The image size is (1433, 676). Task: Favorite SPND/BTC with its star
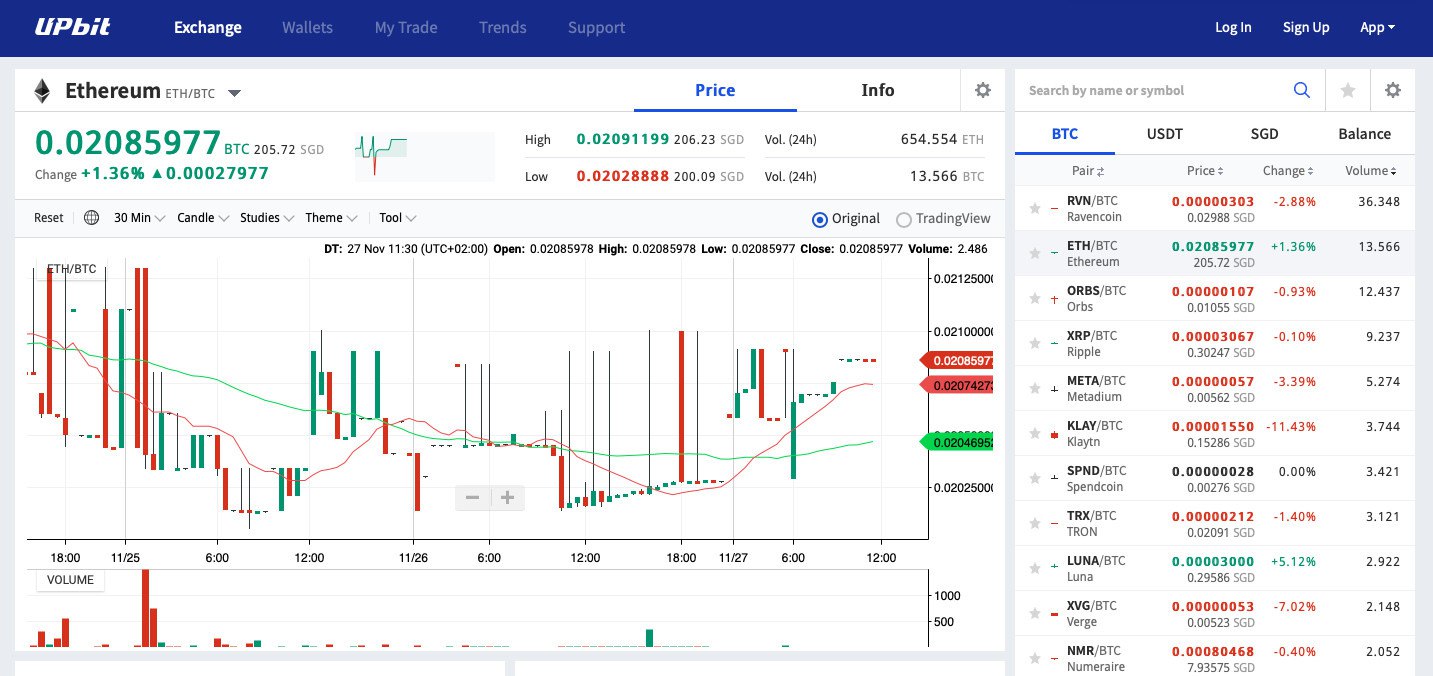(1035, 478)
